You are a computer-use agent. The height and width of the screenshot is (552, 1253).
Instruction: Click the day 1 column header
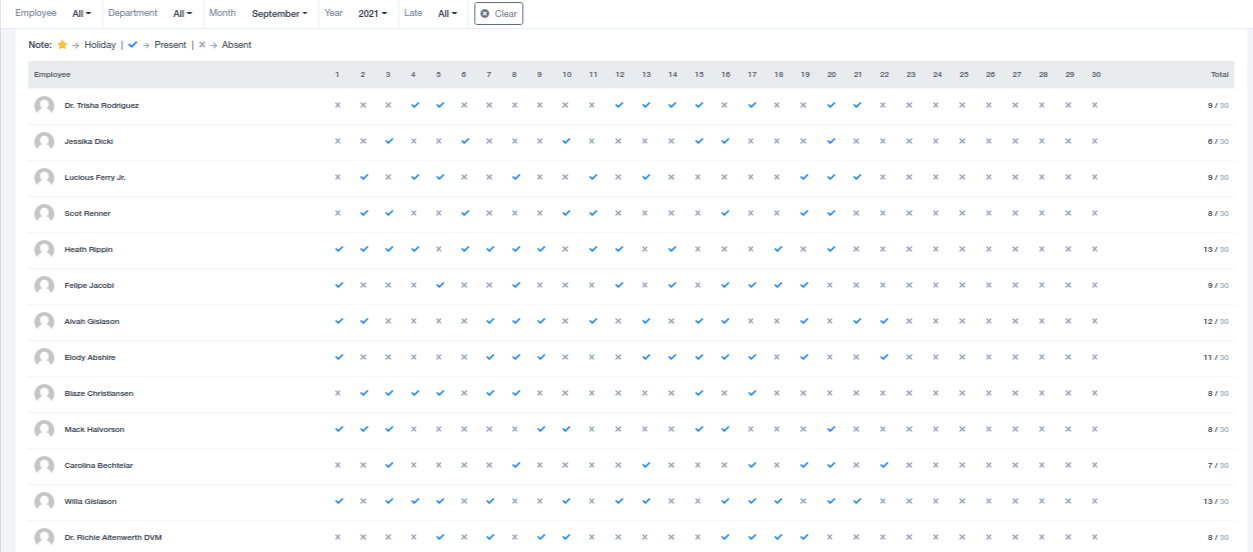click(338, 75)
